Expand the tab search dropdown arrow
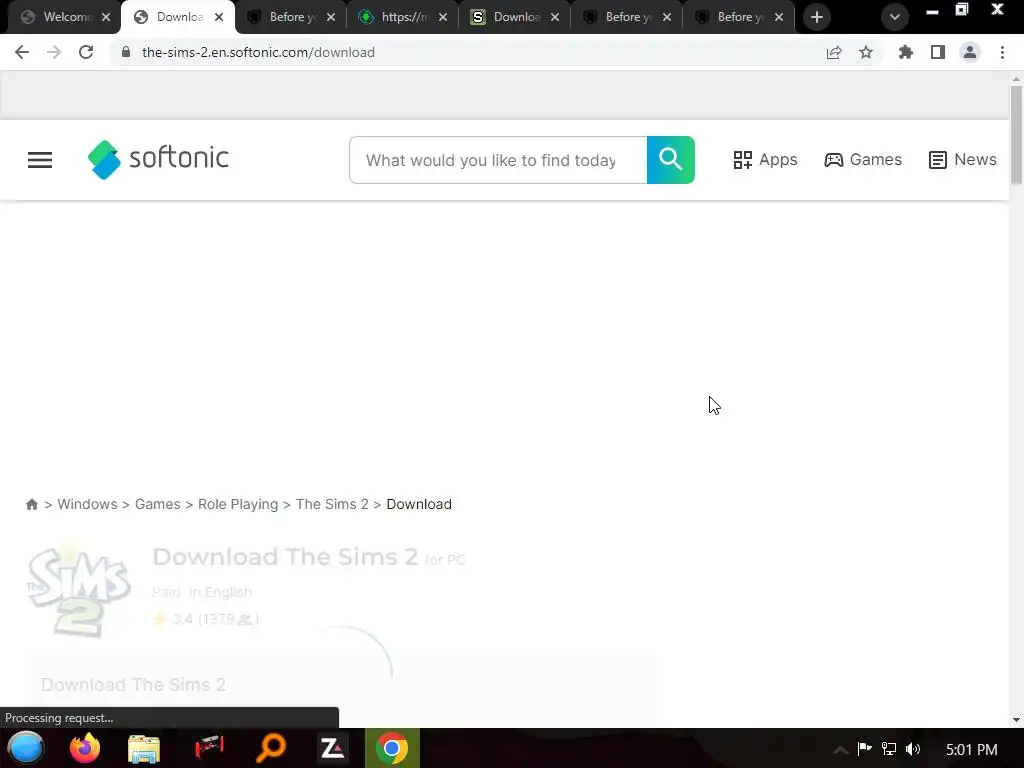1024x768 pixels. click(895, 17)
